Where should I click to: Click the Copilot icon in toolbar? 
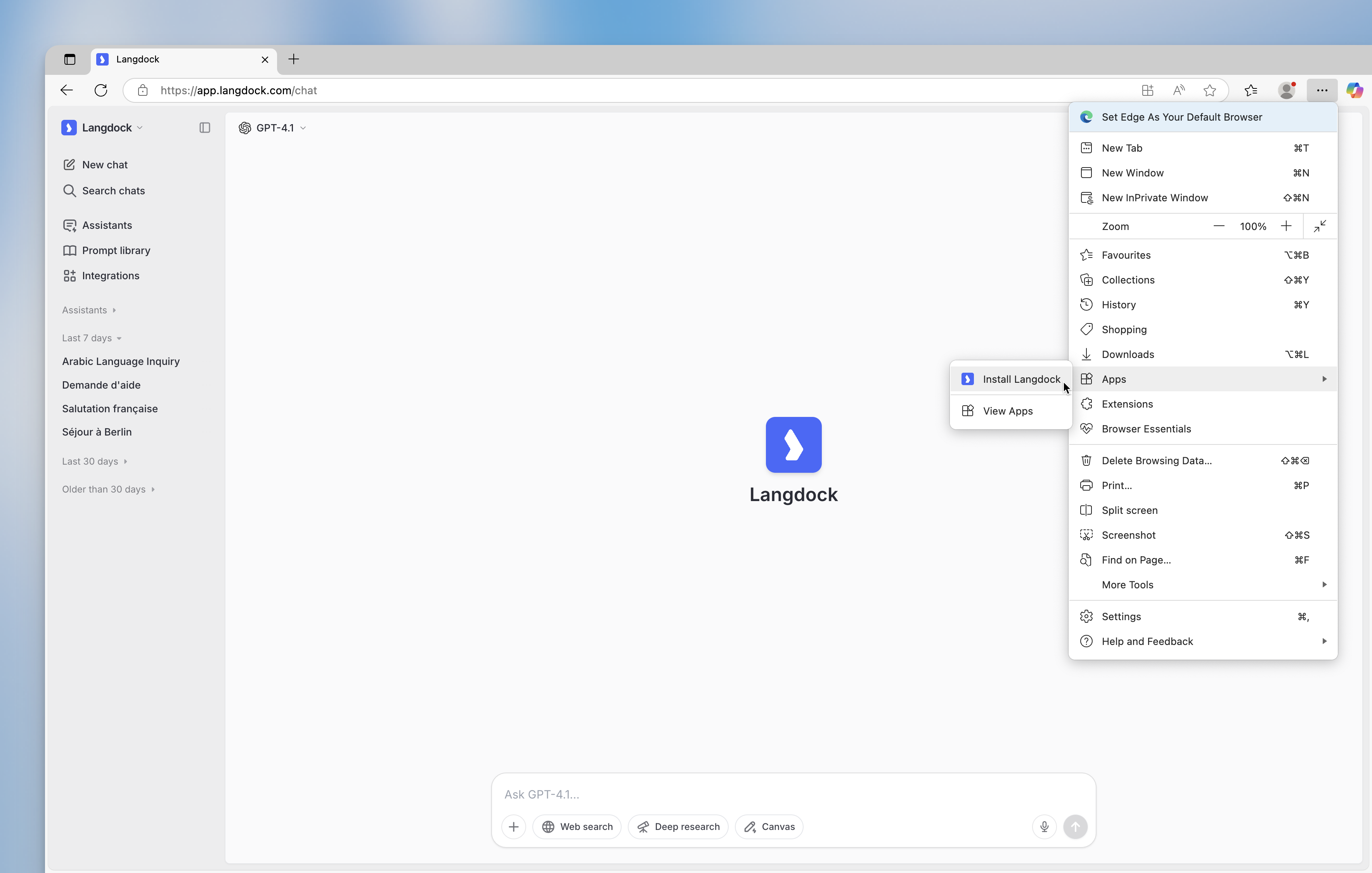[x=1354, y=90]
